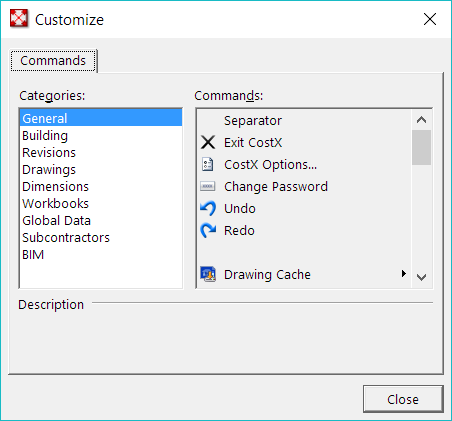Click the Close button
The height and width of the screenshot is (421, 452).
point(403,399)
